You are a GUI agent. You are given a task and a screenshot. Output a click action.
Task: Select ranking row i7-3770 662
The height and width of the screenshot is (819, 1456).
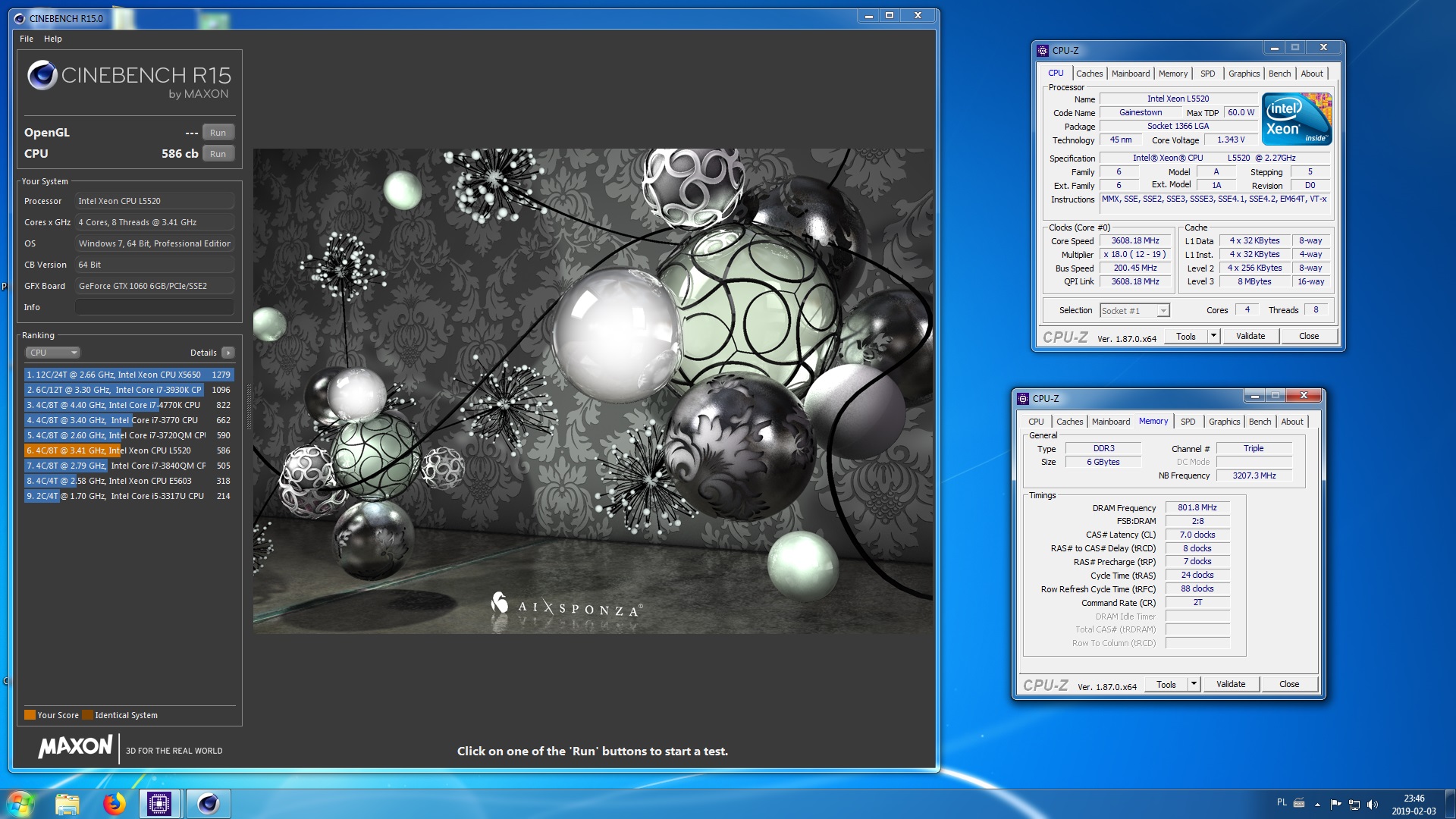click(x=129, y=420)
